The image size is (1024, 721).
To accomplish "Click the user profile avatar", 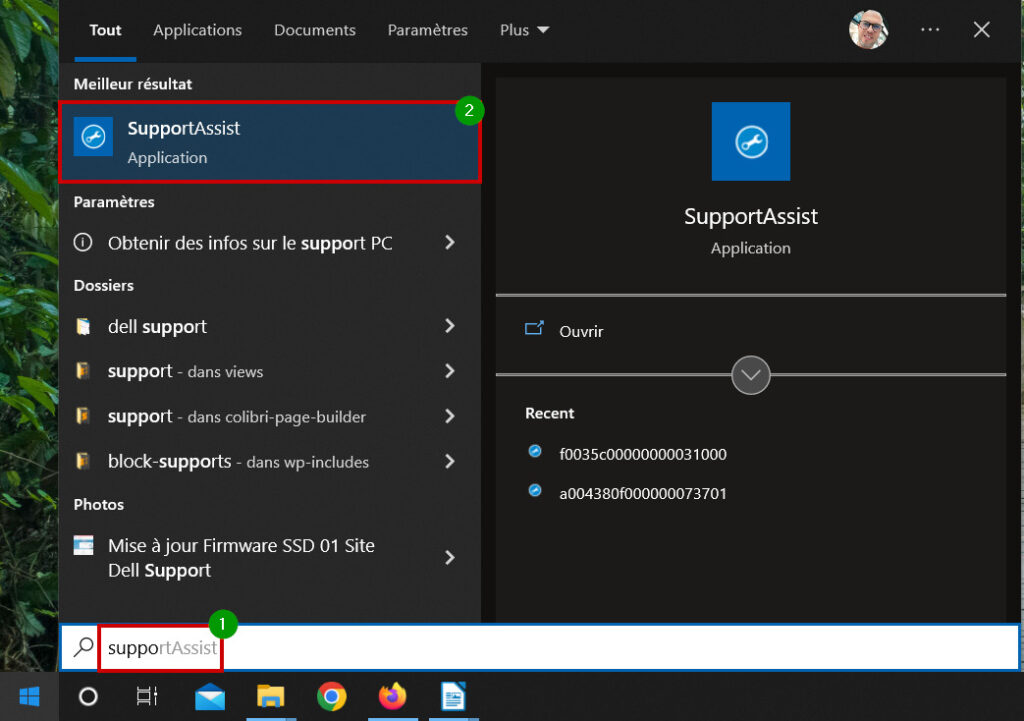I will (x=868, y=29).
